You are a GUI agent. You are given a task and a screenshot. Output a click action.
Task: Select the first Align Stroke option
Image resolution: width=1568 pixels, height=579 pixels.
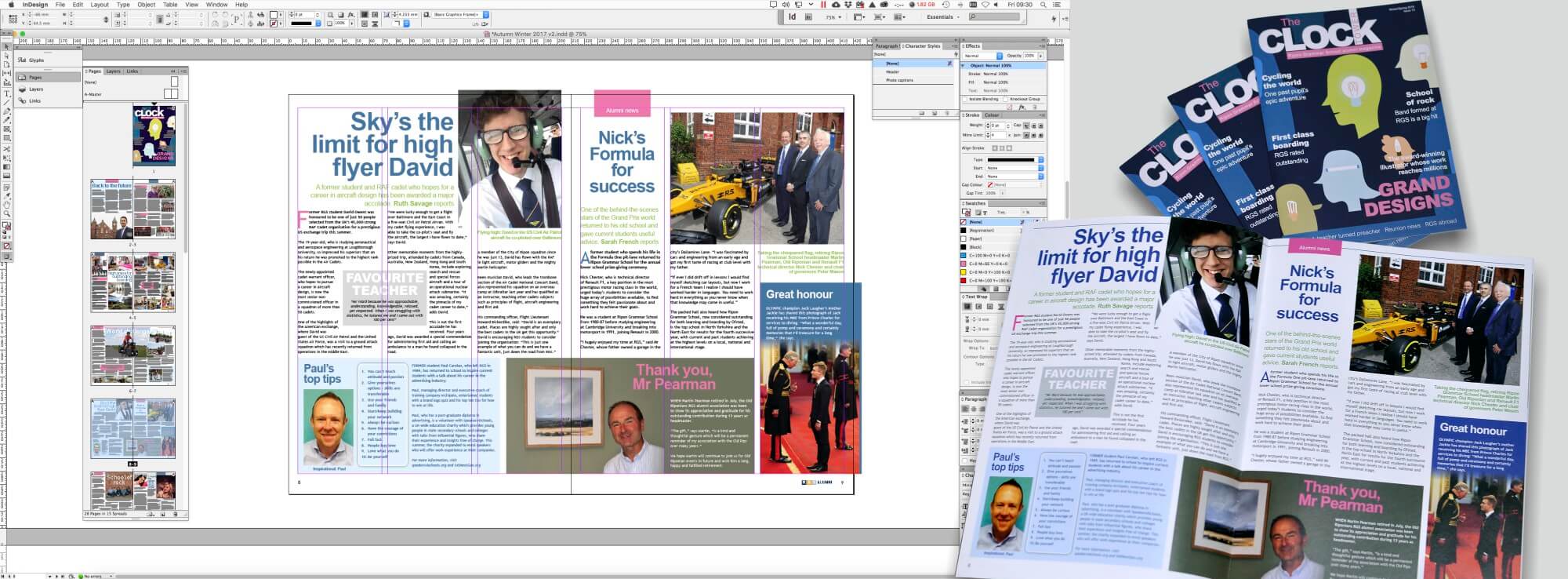tap(994, 148)
